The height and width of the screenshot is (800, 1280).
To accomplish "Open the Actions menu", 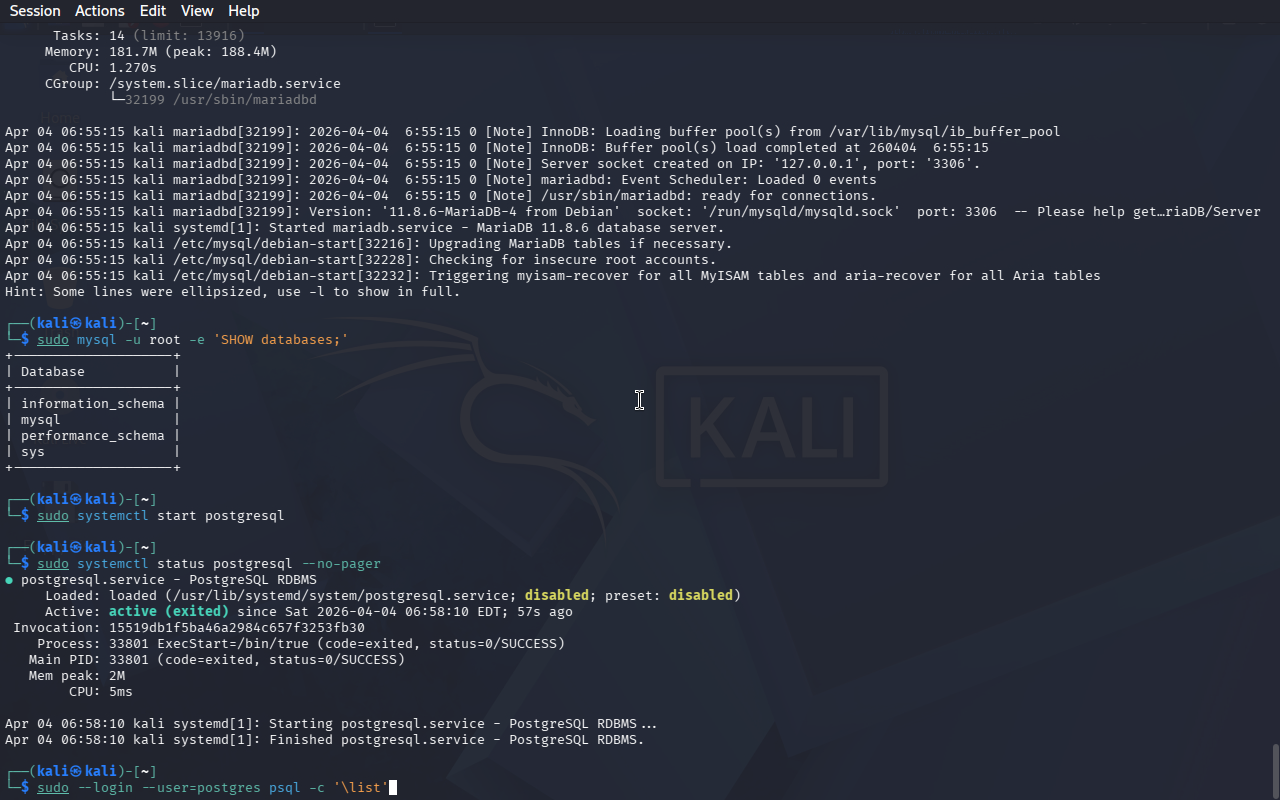I will (100, 11).
